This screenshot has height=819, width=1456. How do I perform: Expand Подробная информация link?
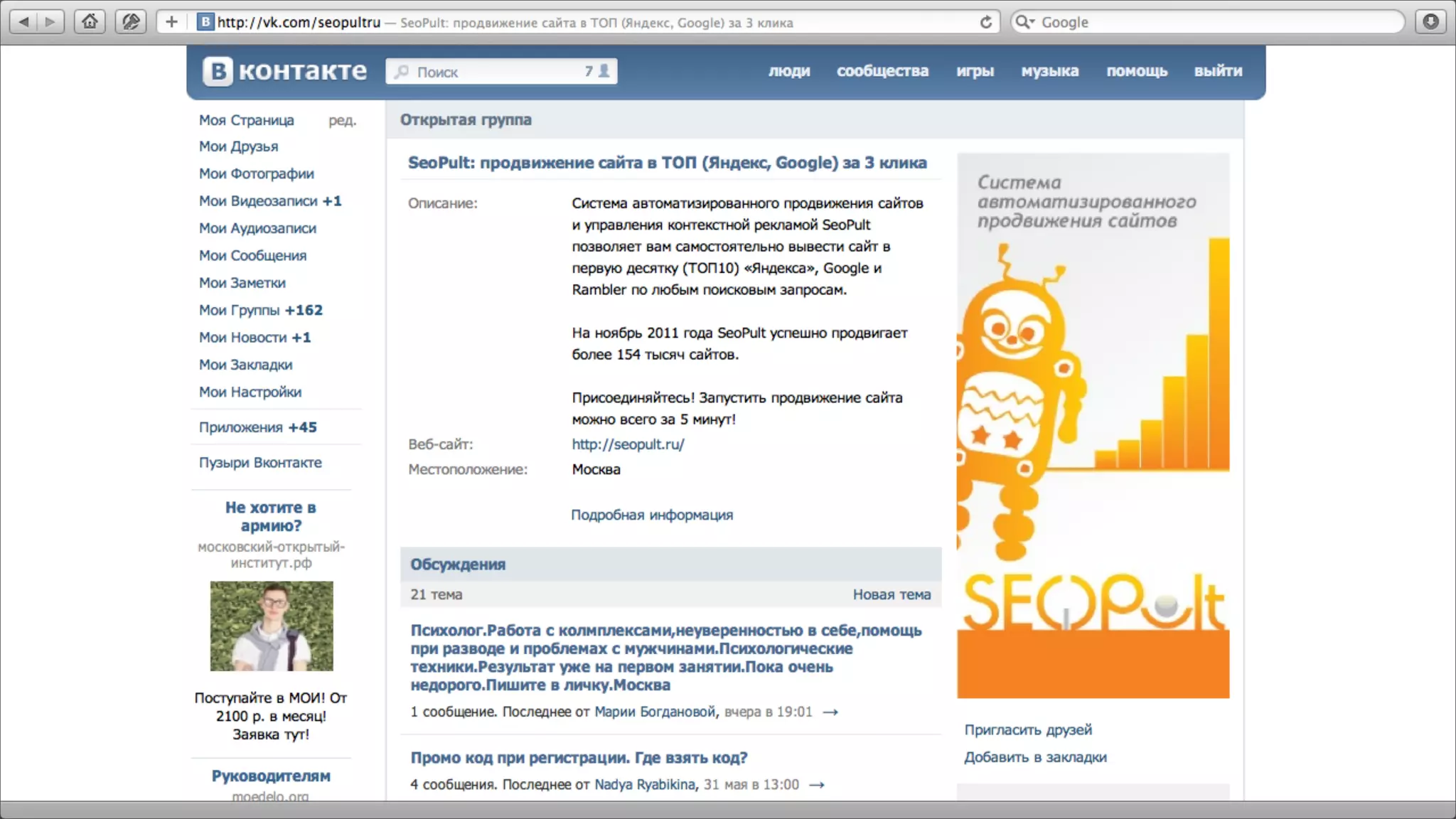coord(652,515)
